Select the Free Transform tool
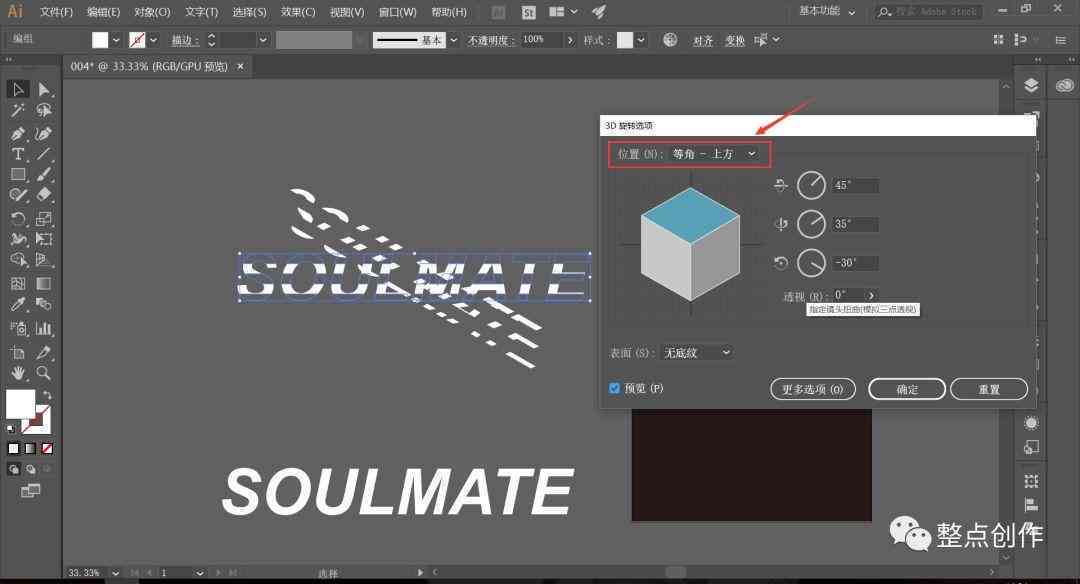Screen dimensions: 1080x584 [x=43, y=239]
